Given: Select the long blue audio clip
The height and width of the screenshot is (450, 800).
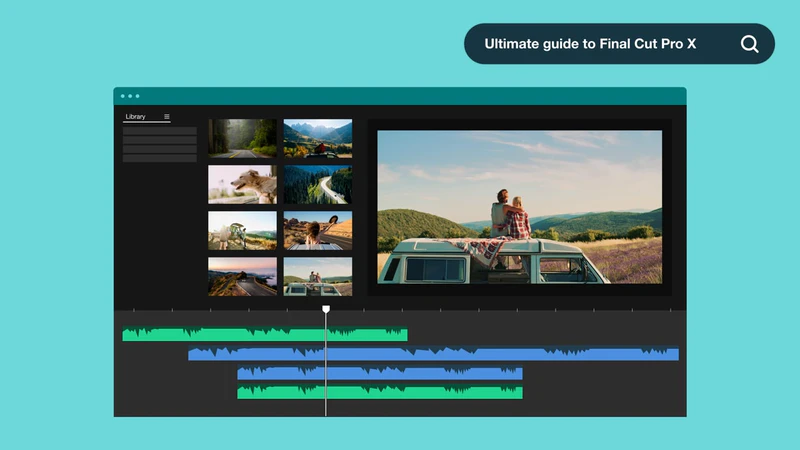Looking at the screenshot, I should tap(433, 353).
